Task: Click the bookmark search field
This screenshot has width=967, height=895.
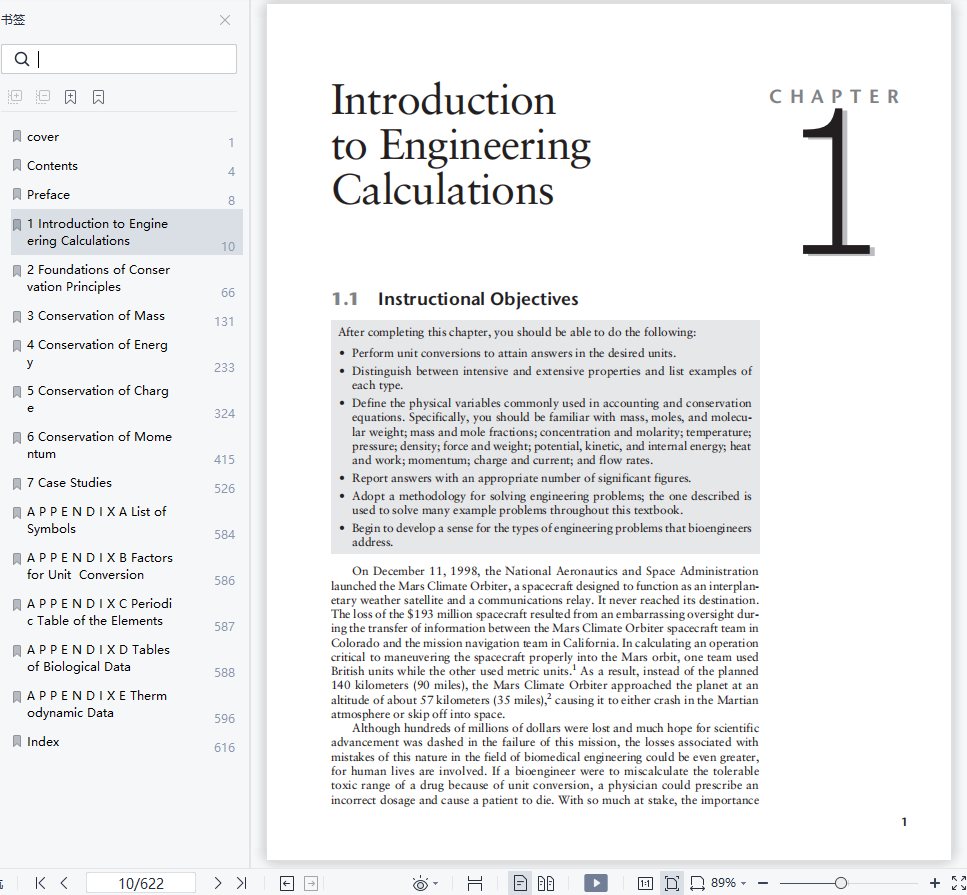Action: coord(119,59)
